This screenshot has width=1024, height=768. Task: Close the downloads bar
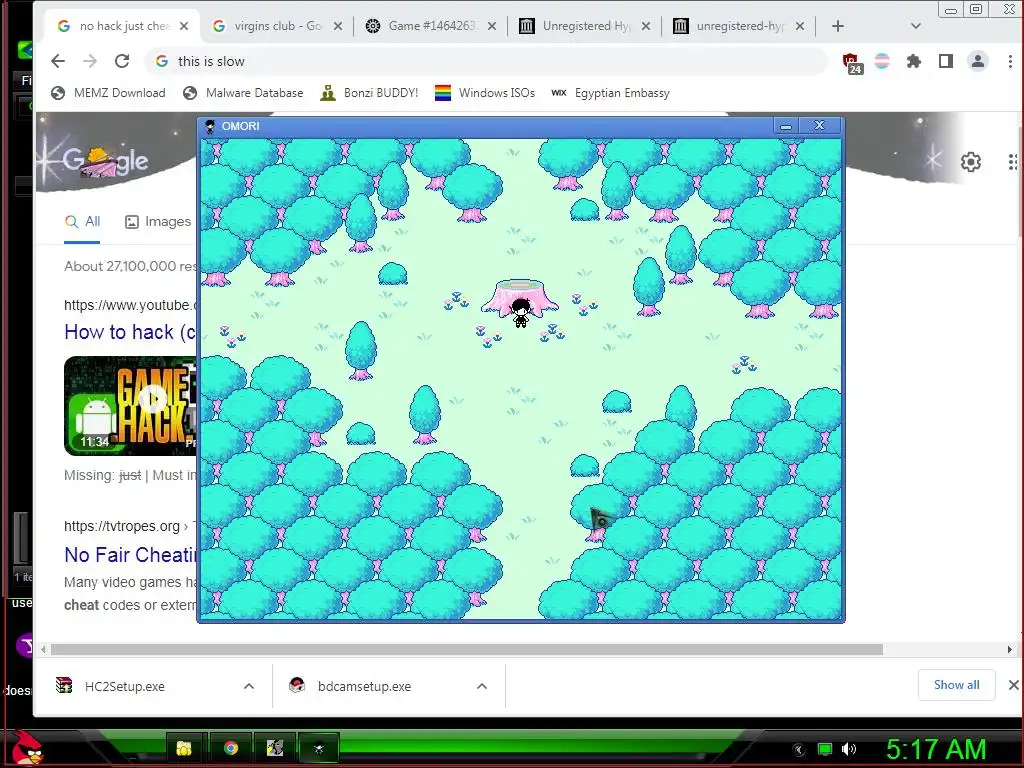point(1013,685)
